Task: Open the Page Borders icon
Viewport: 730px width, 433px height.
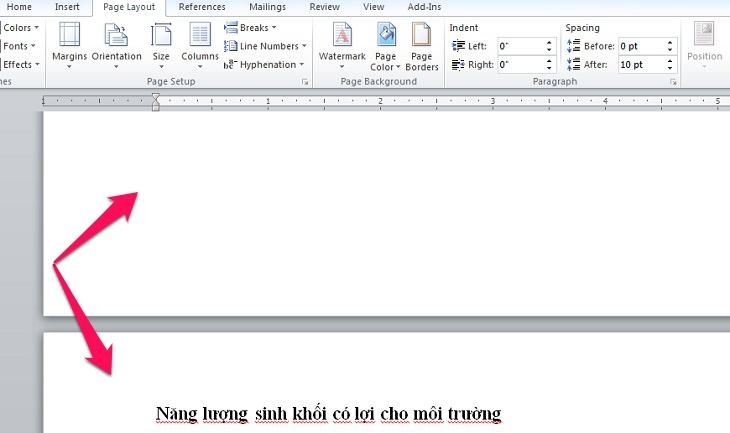Action: click(x=421, y=34)
